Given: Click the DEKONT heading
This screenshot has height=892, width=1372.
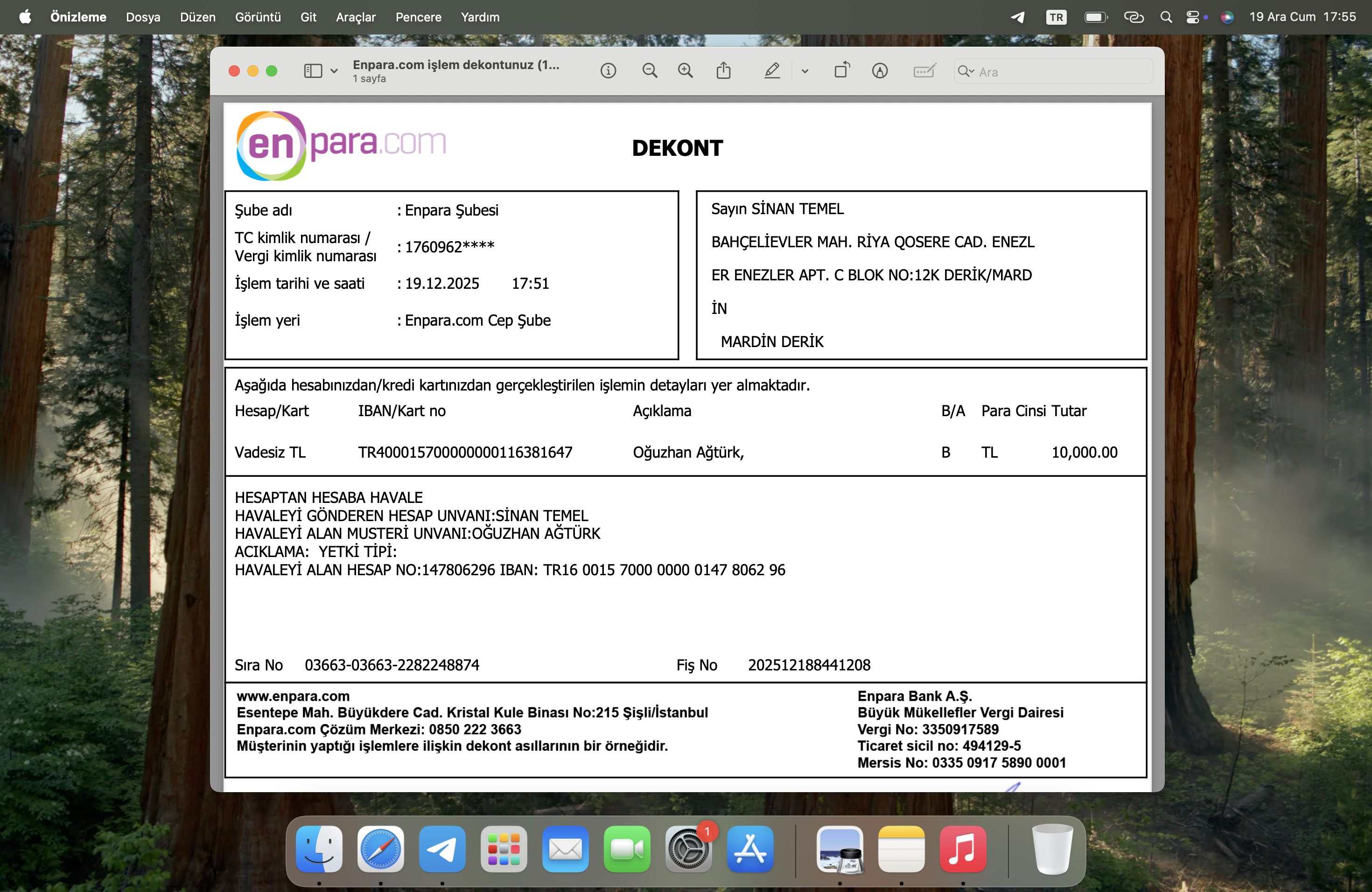Looking at the screenshot, I should point(677,148).
